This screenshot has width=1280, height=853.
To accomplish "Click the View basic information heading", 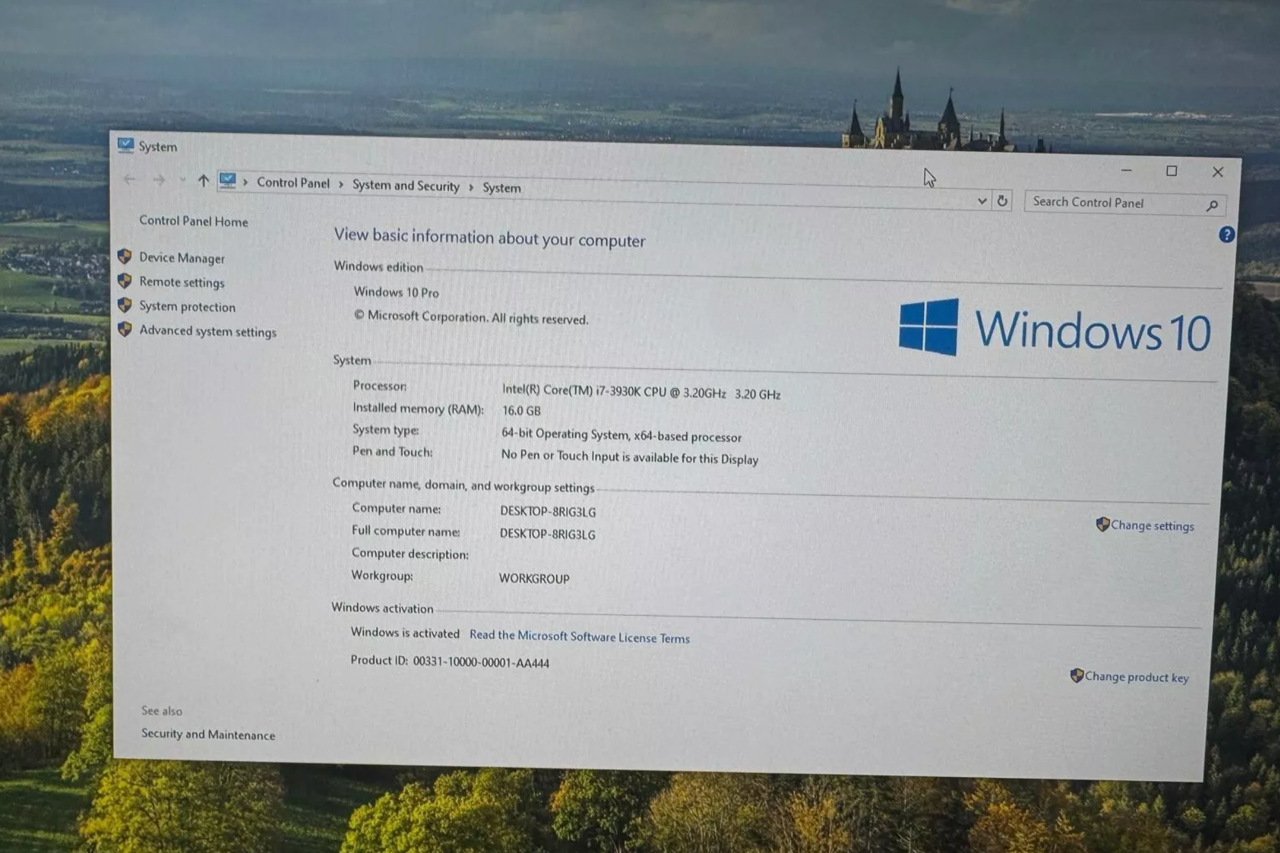I will pyautogui.click(x=490, y=238).
